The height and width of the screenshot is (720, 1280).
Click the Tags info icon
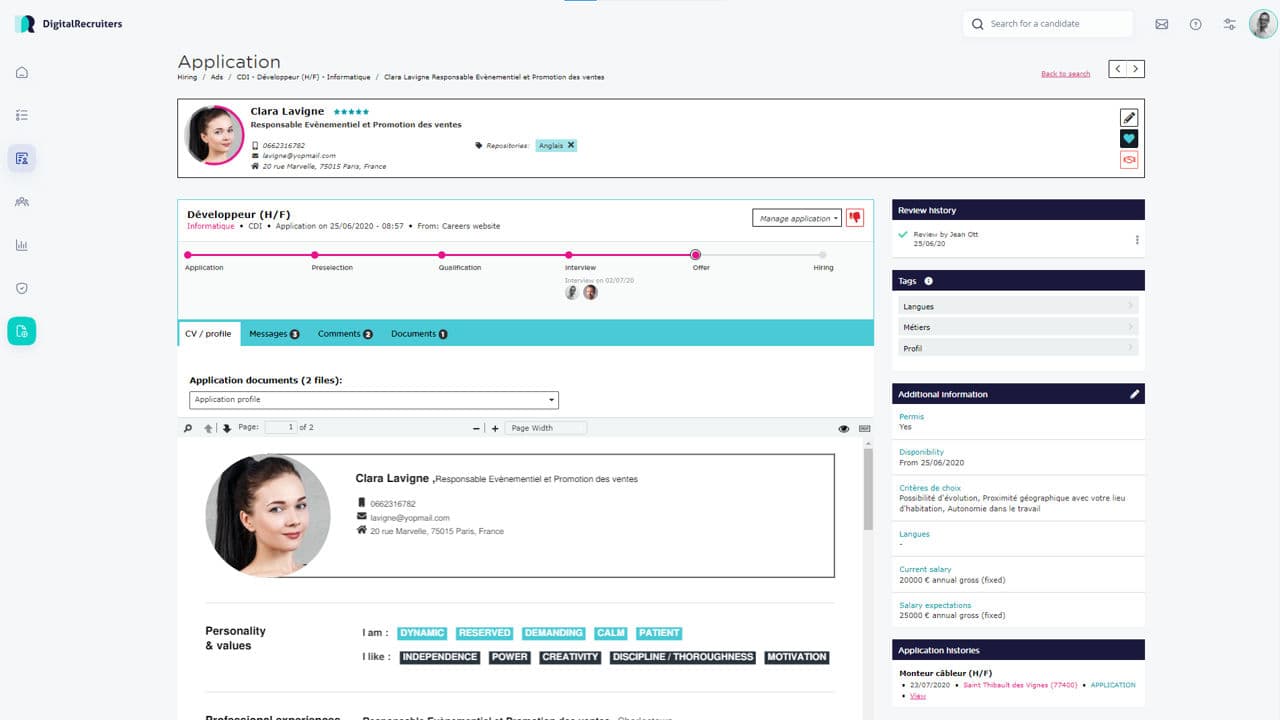pyautogui.click(x=929, y=281)
